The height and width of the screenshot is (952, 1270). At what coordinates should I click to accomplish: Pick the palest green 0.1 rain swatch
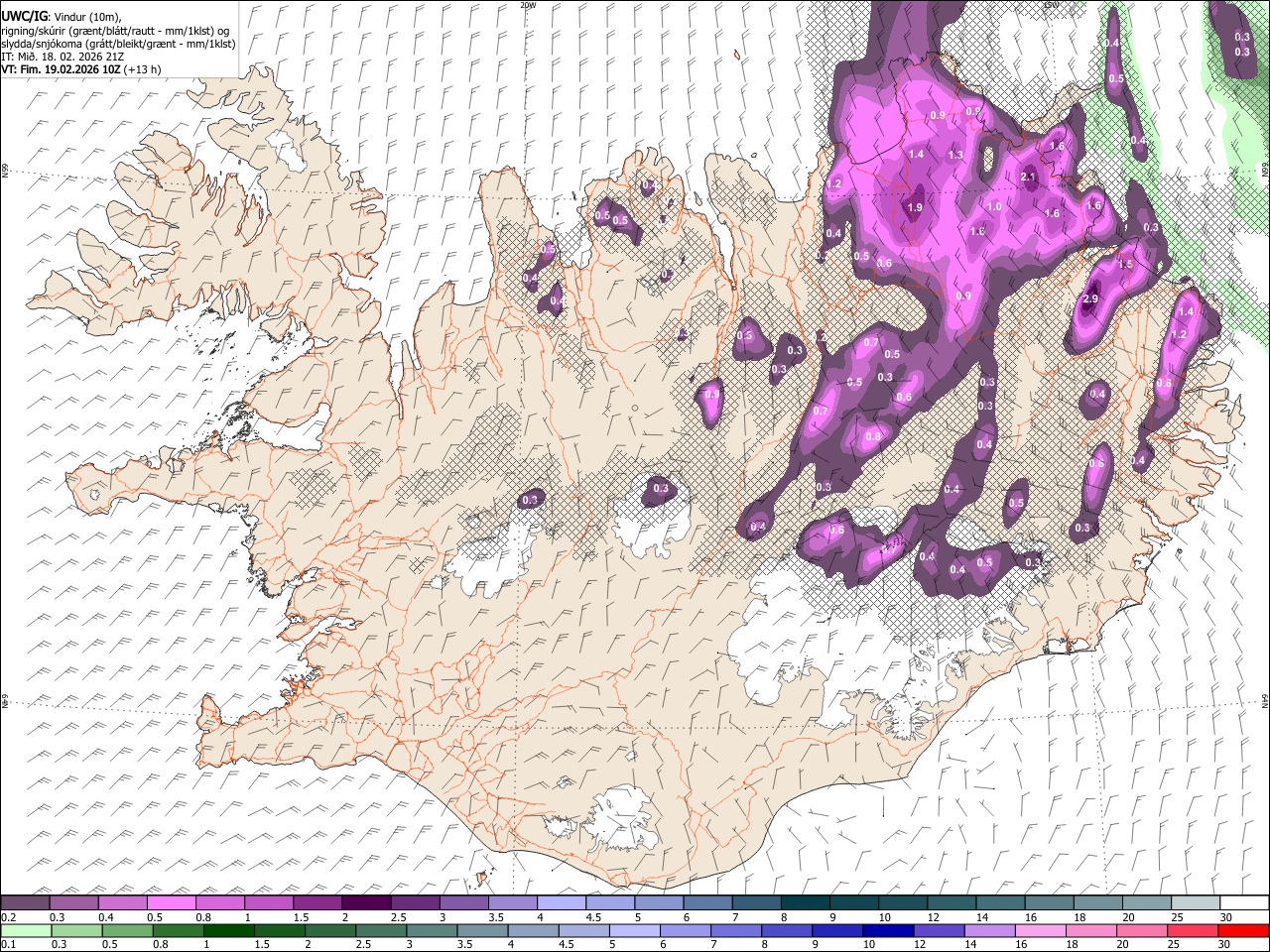(26, 931)
